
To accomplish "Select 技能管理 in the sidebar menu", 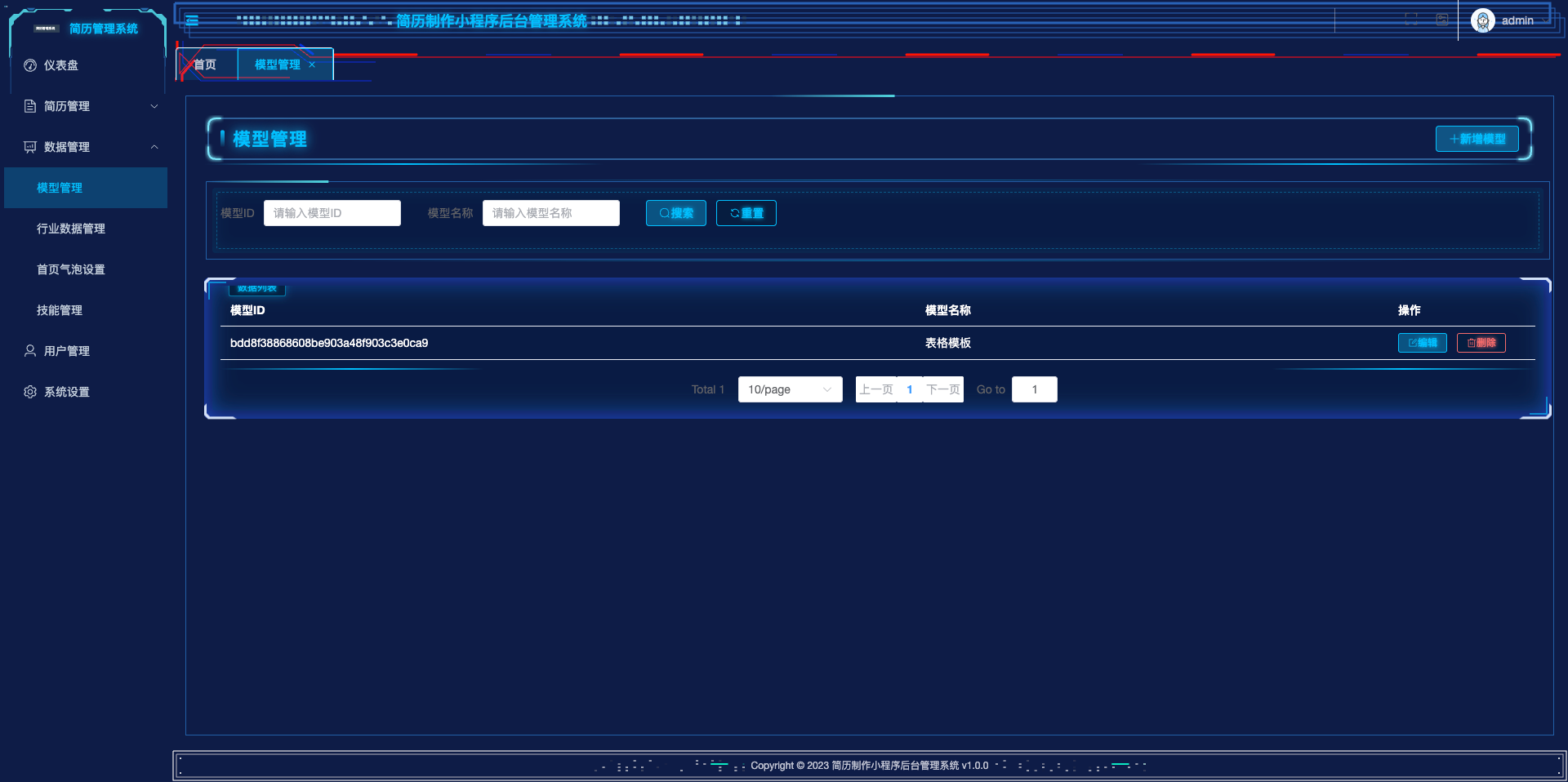I will (x=59, y=310).
